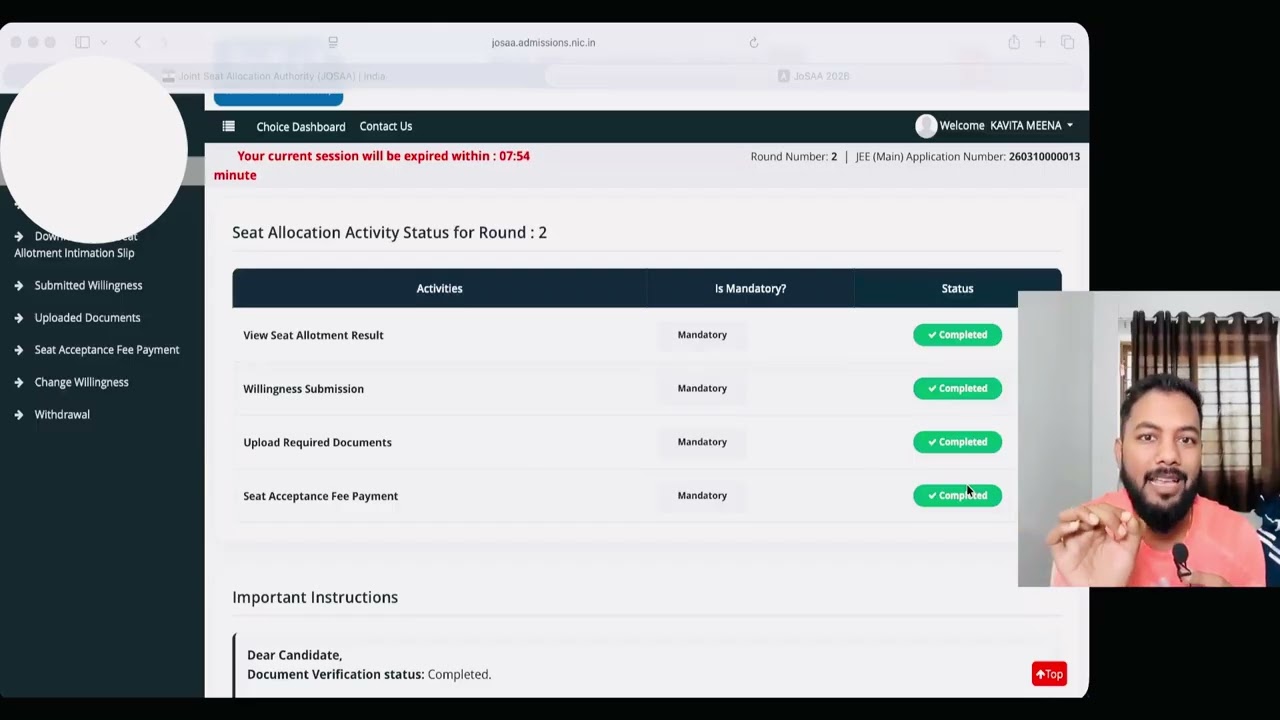Click Completed badge for Willingness Submission
The height and width of the screenshot is (720, 1280).
coord(957,388)
